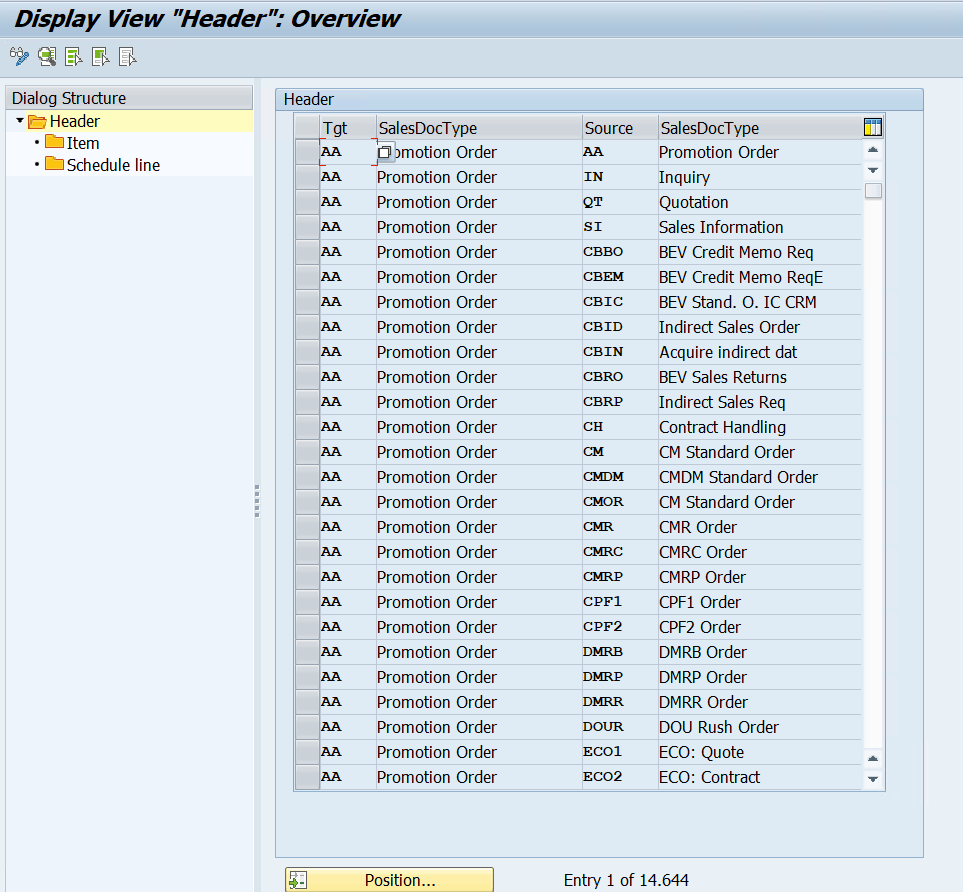Click the 'DMRR Order' cell
The width and height of the screenshot is (963, 892).
click(759, 702)
